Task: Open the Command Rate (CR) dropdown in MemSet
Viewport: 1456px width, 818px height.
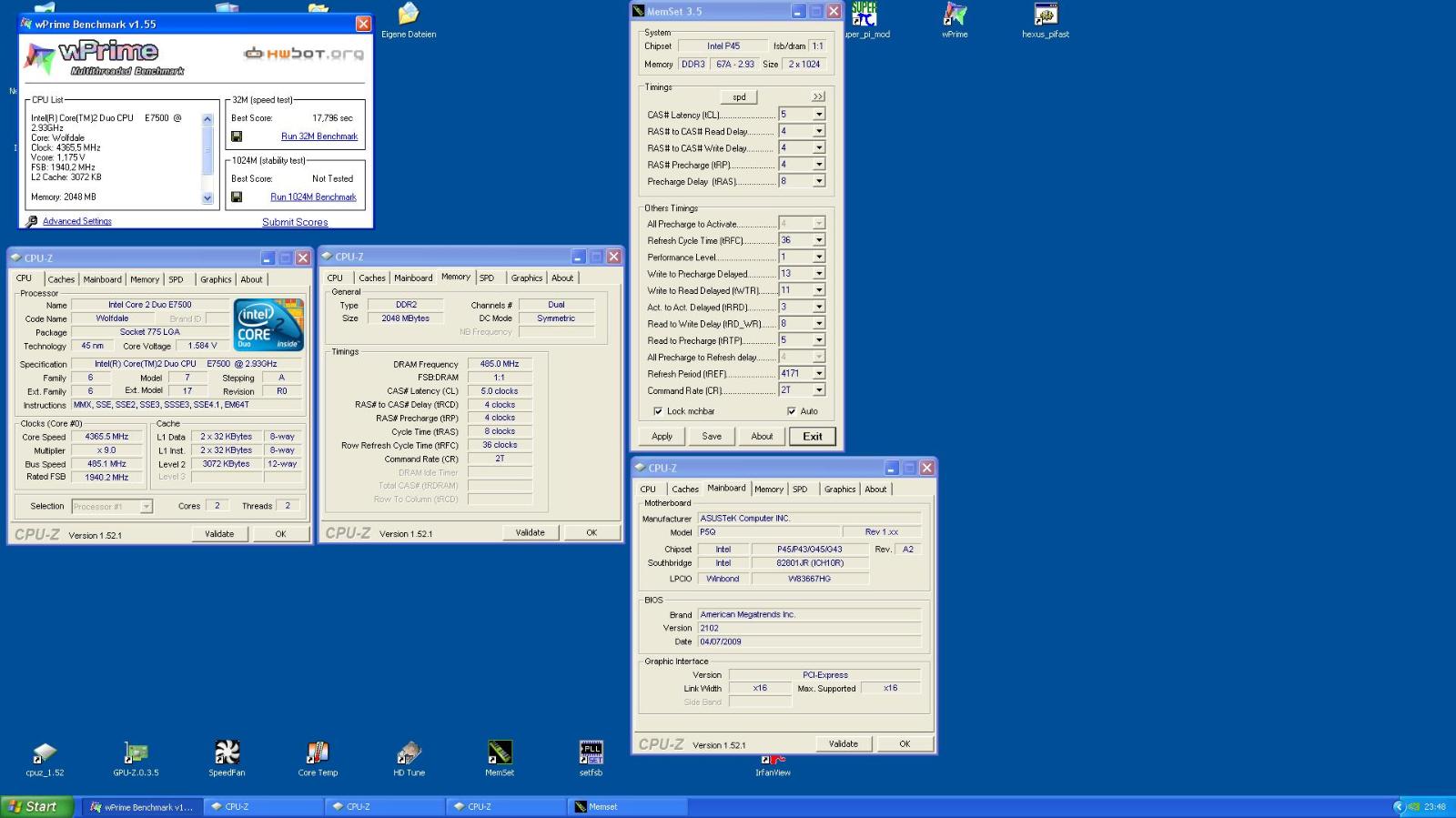Action: click(819, 389)
